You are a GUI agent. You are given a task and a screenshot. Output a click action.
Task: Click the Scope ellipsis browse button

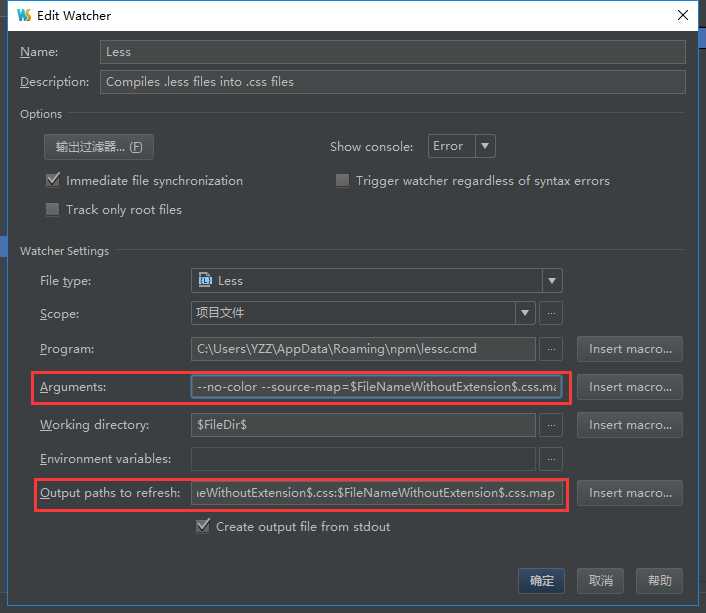click(551, 313)
